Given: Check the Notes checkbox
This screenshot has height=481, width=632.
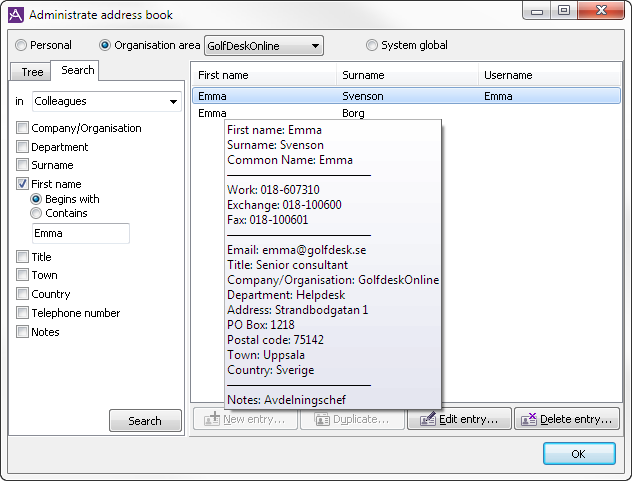Looking at the screenshot, I should (x=22, y=332).
